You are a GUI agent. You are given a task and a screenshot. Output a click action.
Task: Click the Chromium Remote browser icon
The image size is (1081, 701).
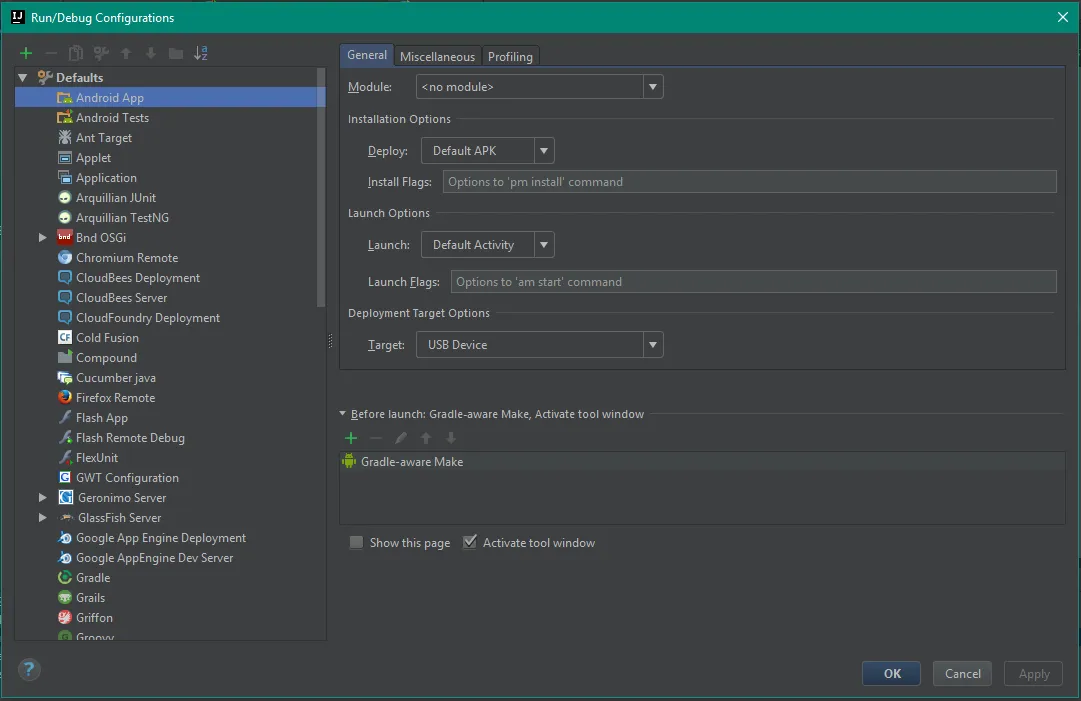tap(65, 257)
